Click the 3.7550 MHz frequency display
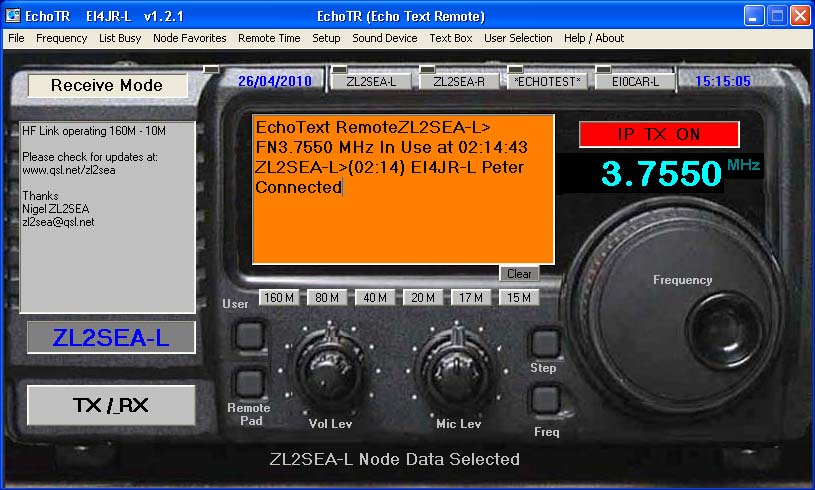 (661, 173)
